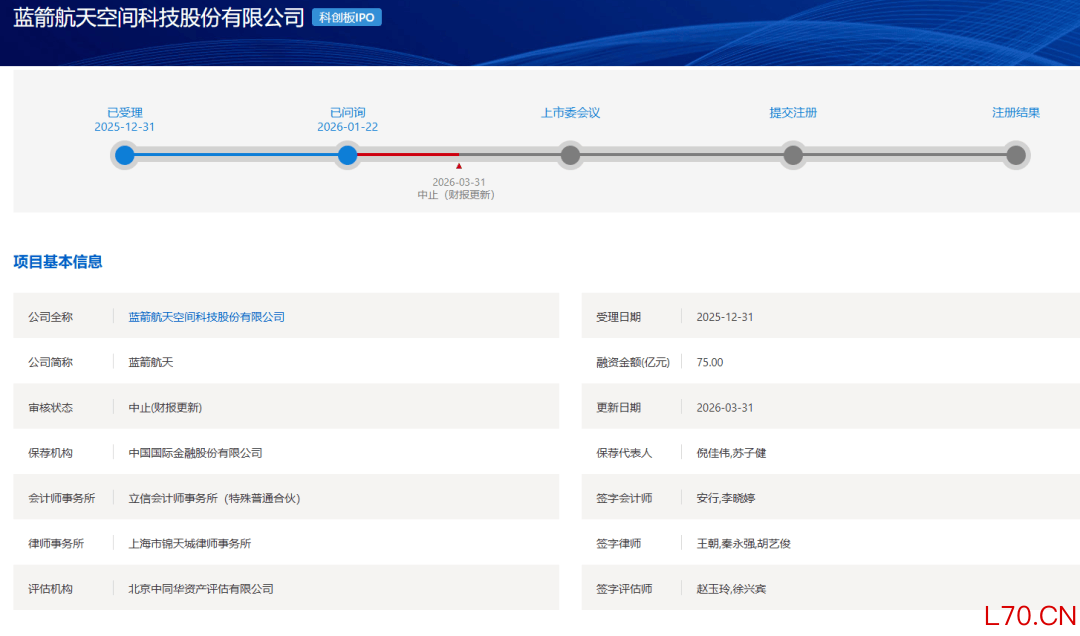This screenshot has height=636, width=1080.
Task: Click the 融资金额 value 75.00
Action: [710, 362]
